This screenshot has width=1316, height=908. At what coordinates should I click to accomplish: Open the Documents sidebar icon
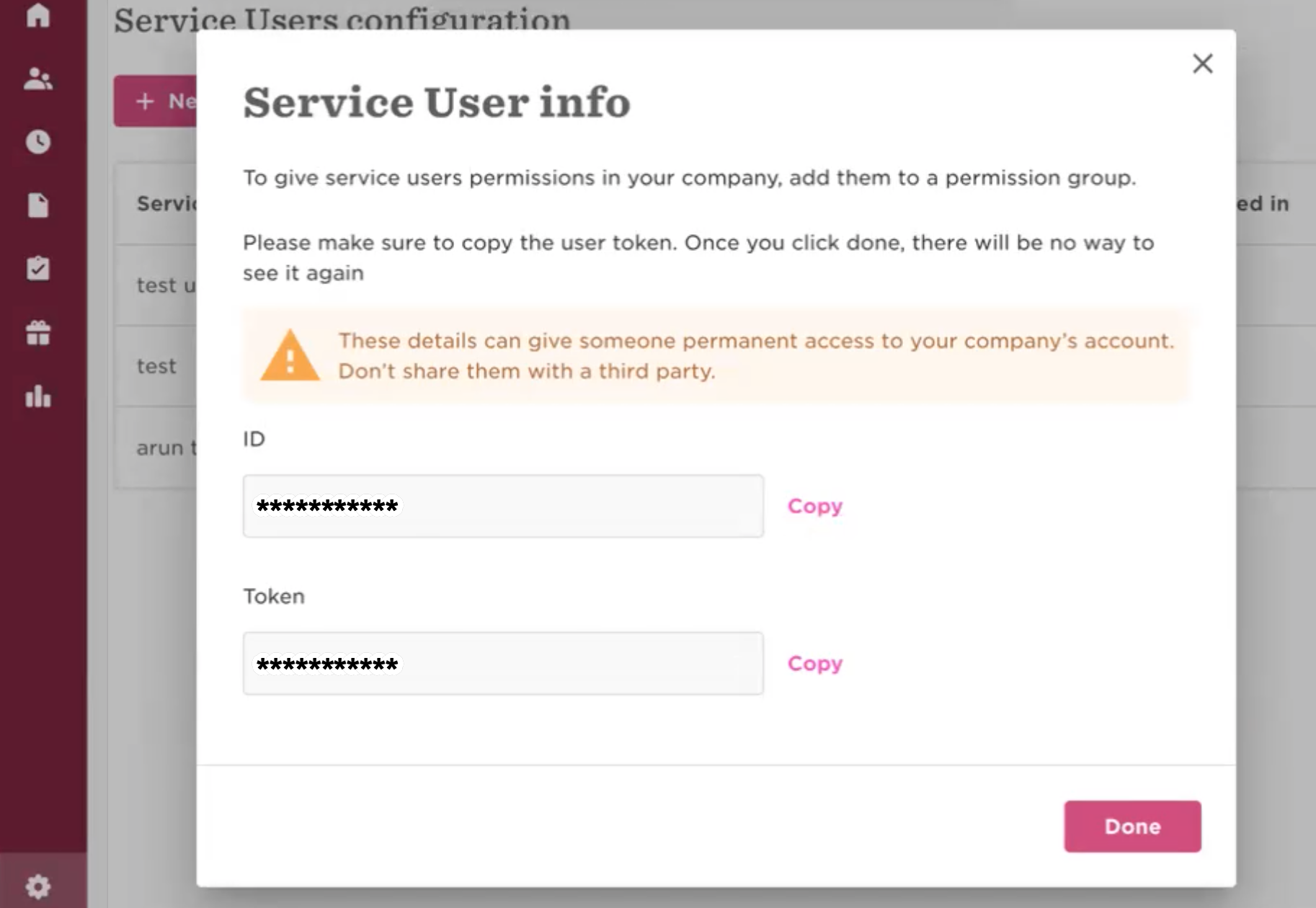coord(37,205)
